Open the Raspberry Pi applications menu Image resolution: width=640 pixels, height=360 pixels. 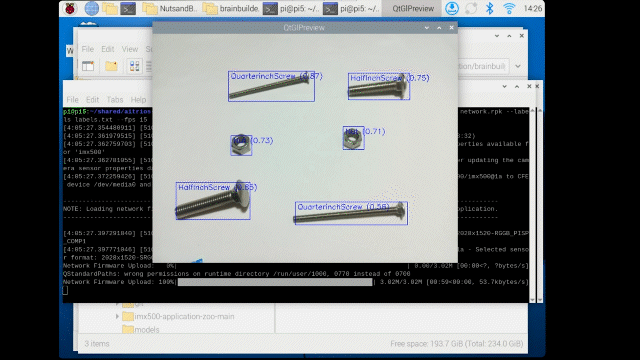(x=70, y=8)
